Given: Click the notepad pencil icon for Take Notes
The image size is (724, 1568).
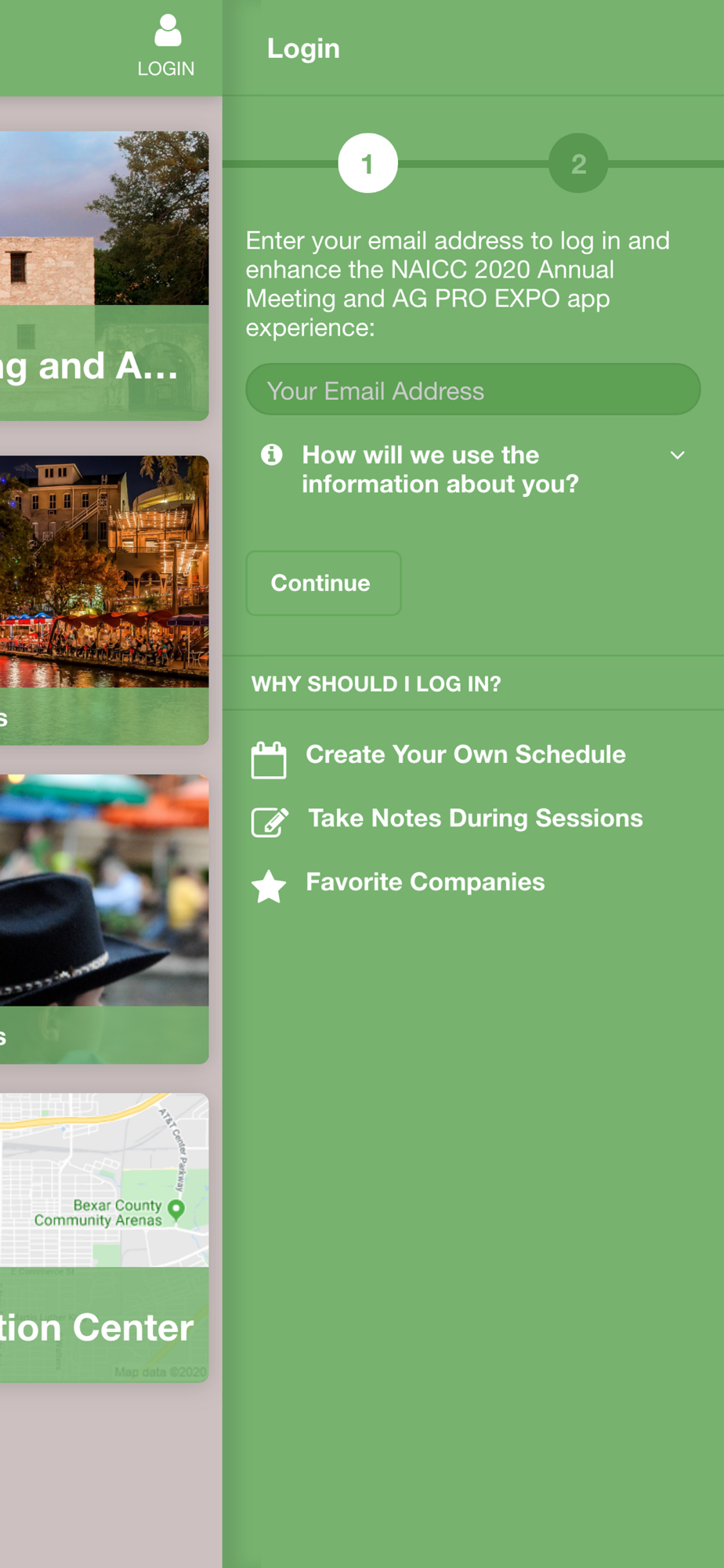Looking at the screenshot, I should click(x=270, y=822).
